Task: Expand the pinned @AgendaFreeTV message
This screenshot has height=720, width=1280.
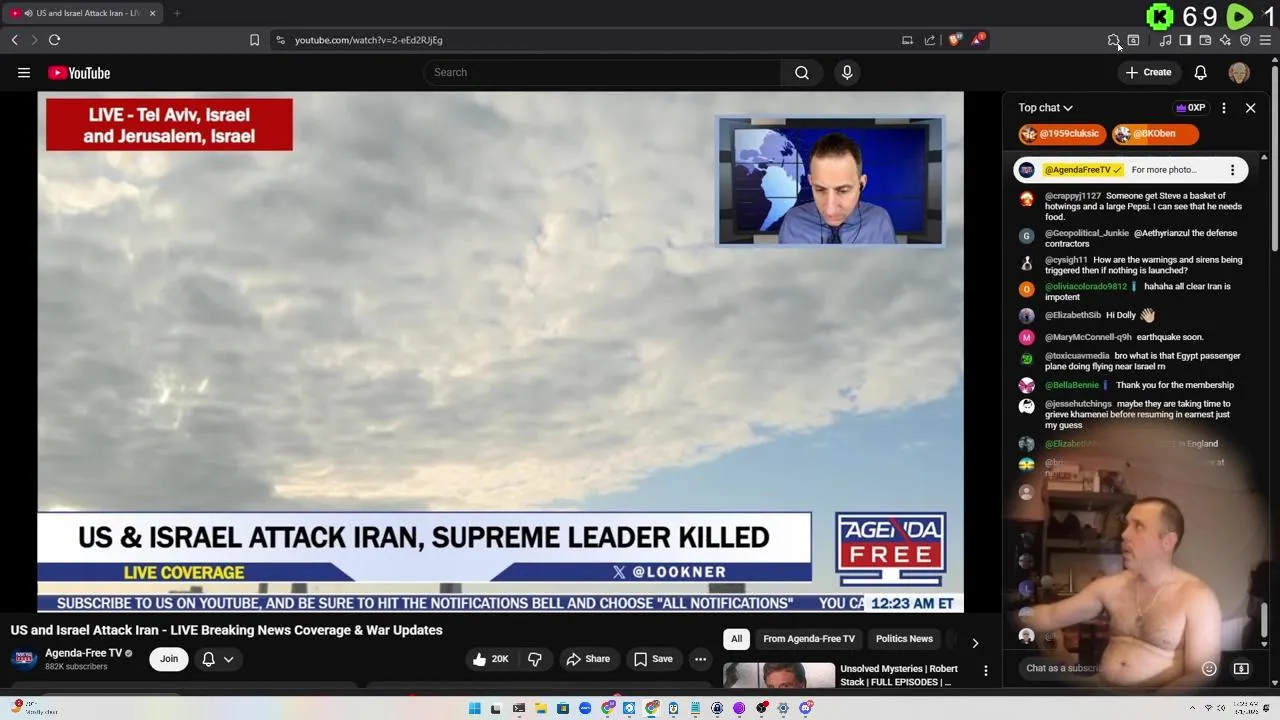Action: [1130, 170]
